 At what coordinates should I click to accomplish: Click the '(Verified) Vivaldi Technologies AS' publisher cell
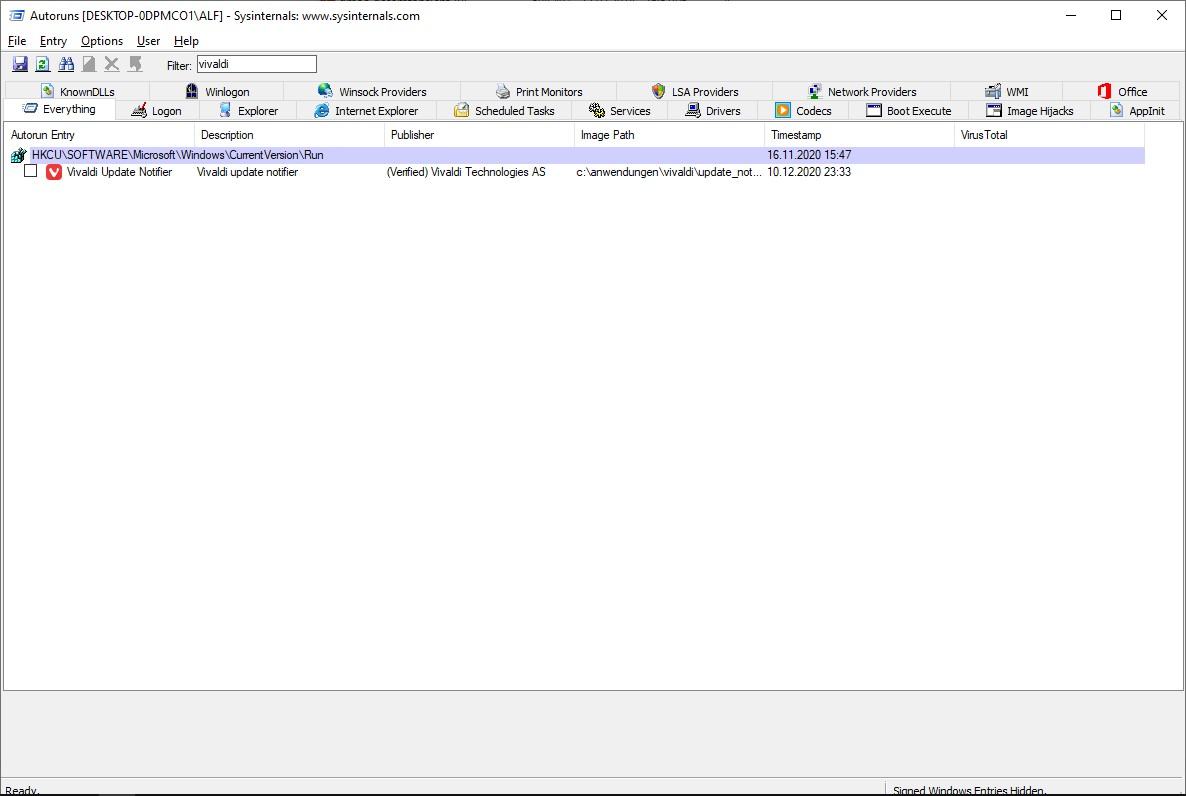pos(466,172)
